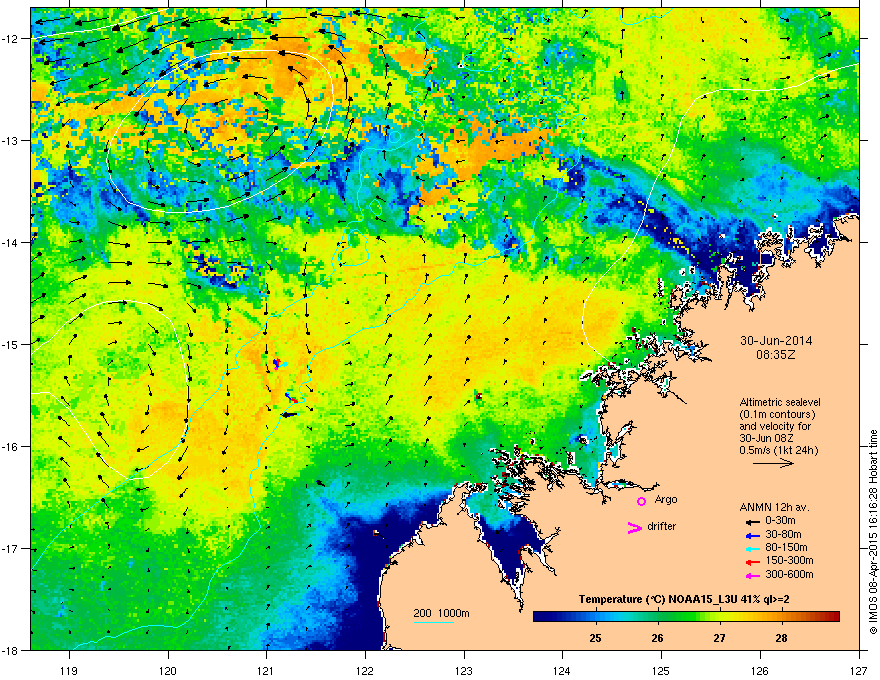Click the longitude axis label 119
This screenshot has height=680, width=880.
[69, 670]
